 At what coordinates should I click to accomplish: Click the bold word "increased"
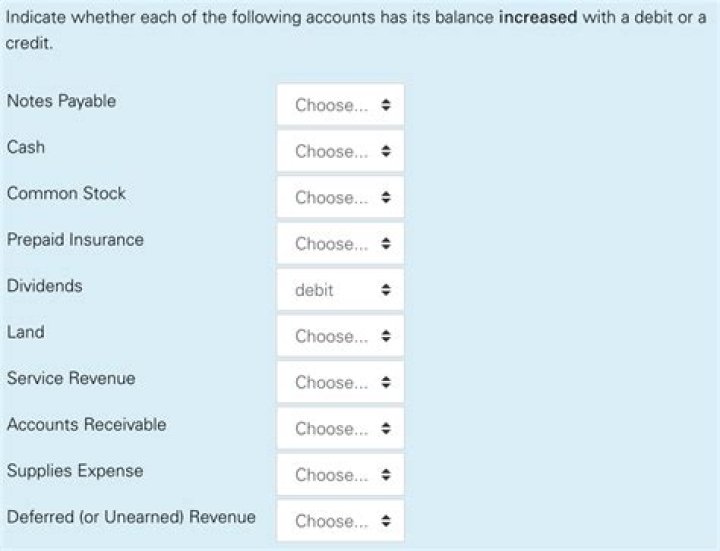(x=537, y=19)
